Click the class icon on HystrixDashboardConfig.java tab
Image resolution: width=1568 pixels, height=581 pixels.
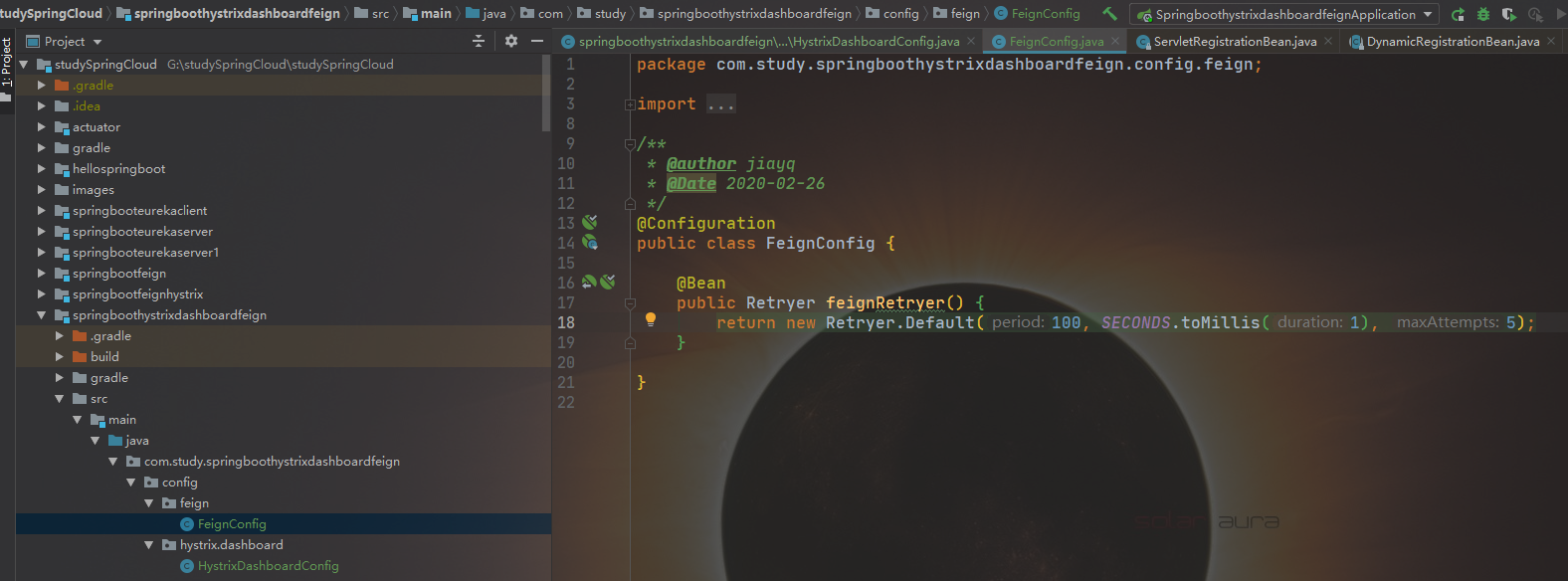point(568,42)
